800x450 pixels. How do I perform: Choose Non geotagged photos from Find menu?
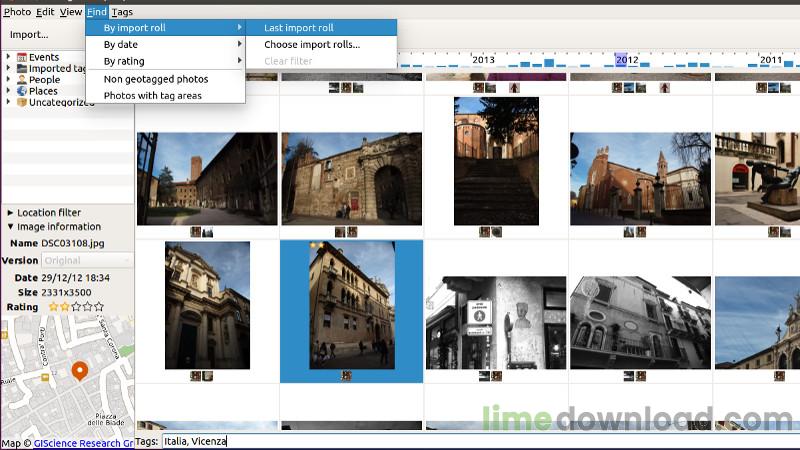[x=156, y=79]
